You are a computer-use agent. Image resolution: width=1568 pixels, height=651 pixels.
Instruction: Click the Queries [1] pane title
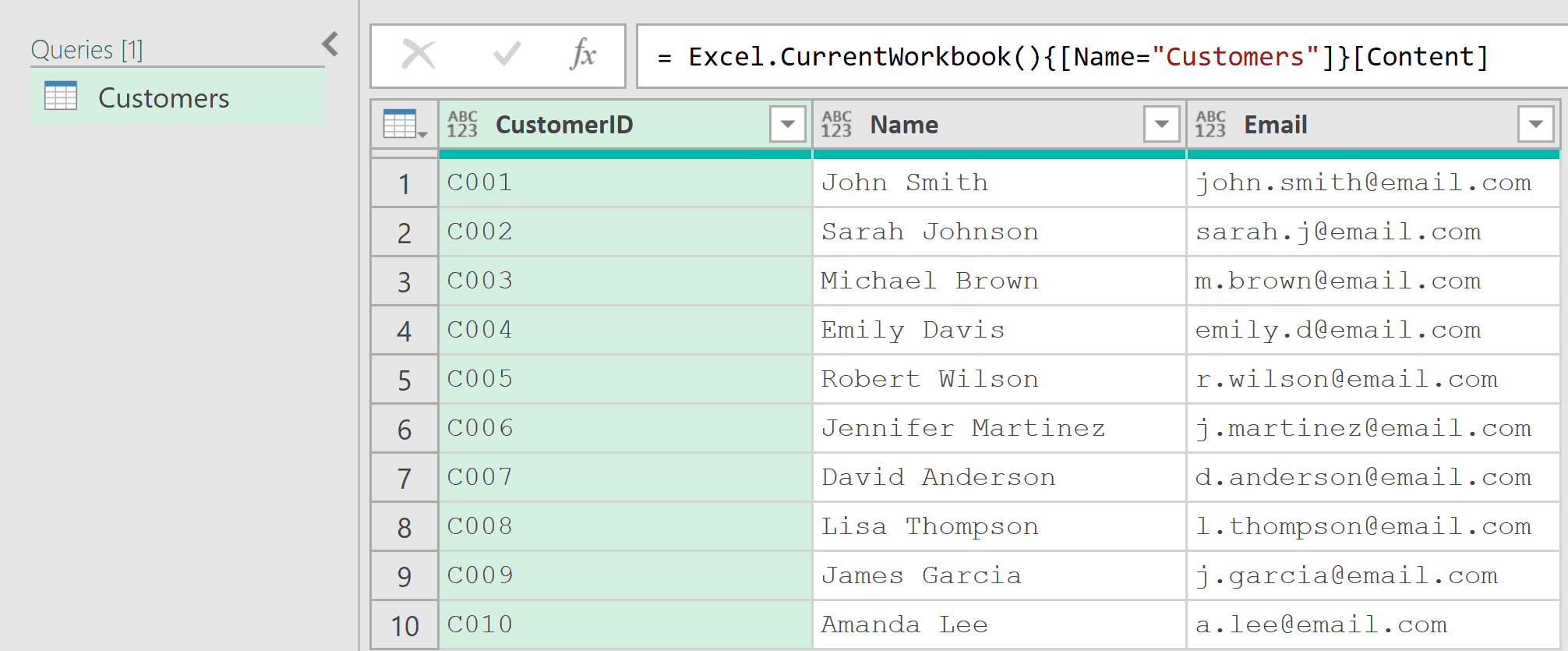(x=87, y=50)
